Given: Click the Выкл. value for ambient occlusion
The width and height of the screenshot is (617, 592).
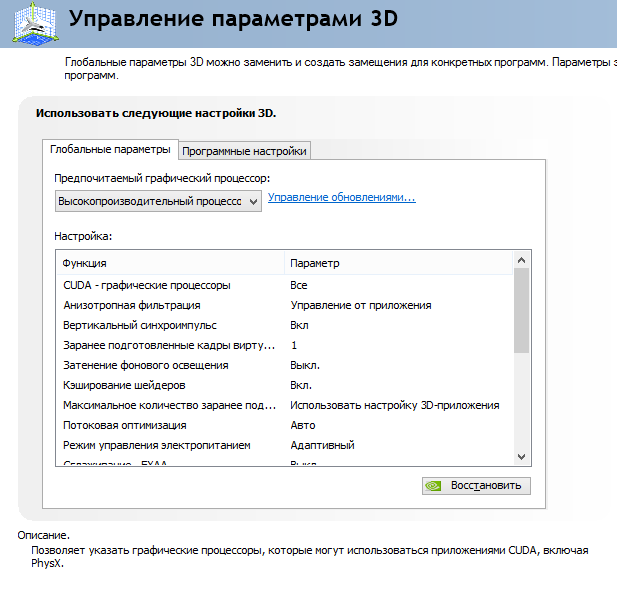Looking at the screenshot, I should point(305,365).
